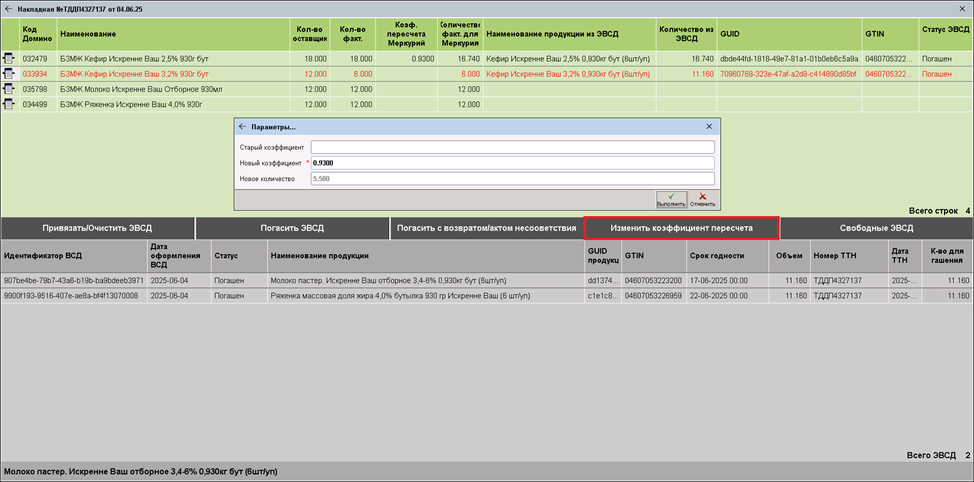
Task: Click Молоко пастер. Искренне Ваш отборное cell
Action: click(426, 280)
